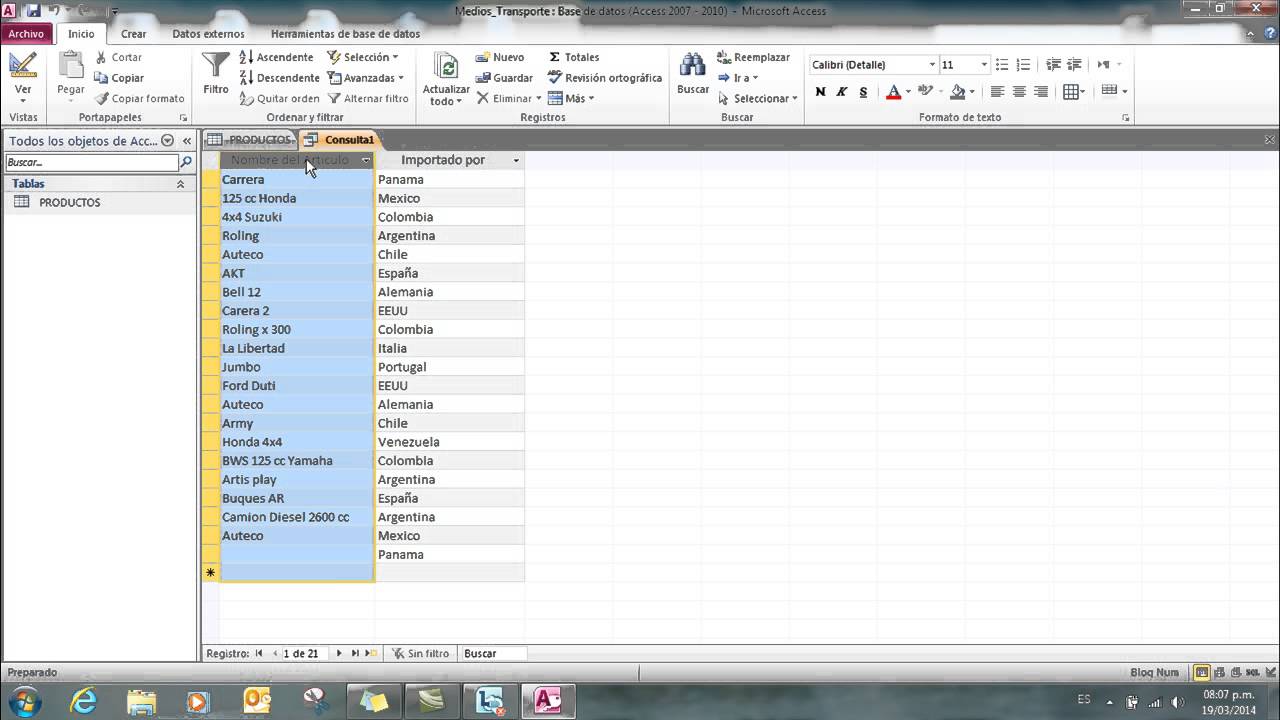The height and width of the screenshot is (720, 1280).
Task: Open Eliminar dropdown arrow
Action: pyautogui.click(x=538, y=98)
